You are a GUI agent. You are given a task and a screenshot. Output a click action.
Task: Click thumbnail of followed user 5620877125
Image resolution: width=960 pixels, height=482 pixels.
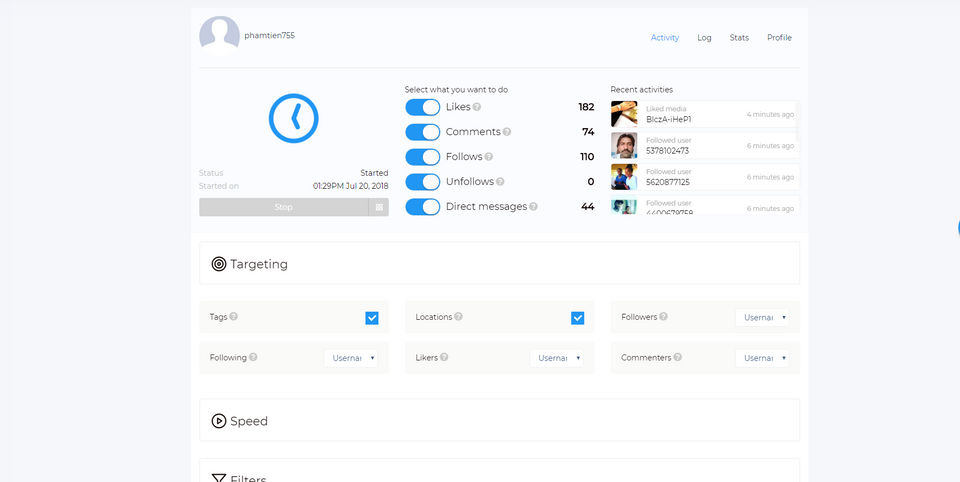click(x=624, y=176)
